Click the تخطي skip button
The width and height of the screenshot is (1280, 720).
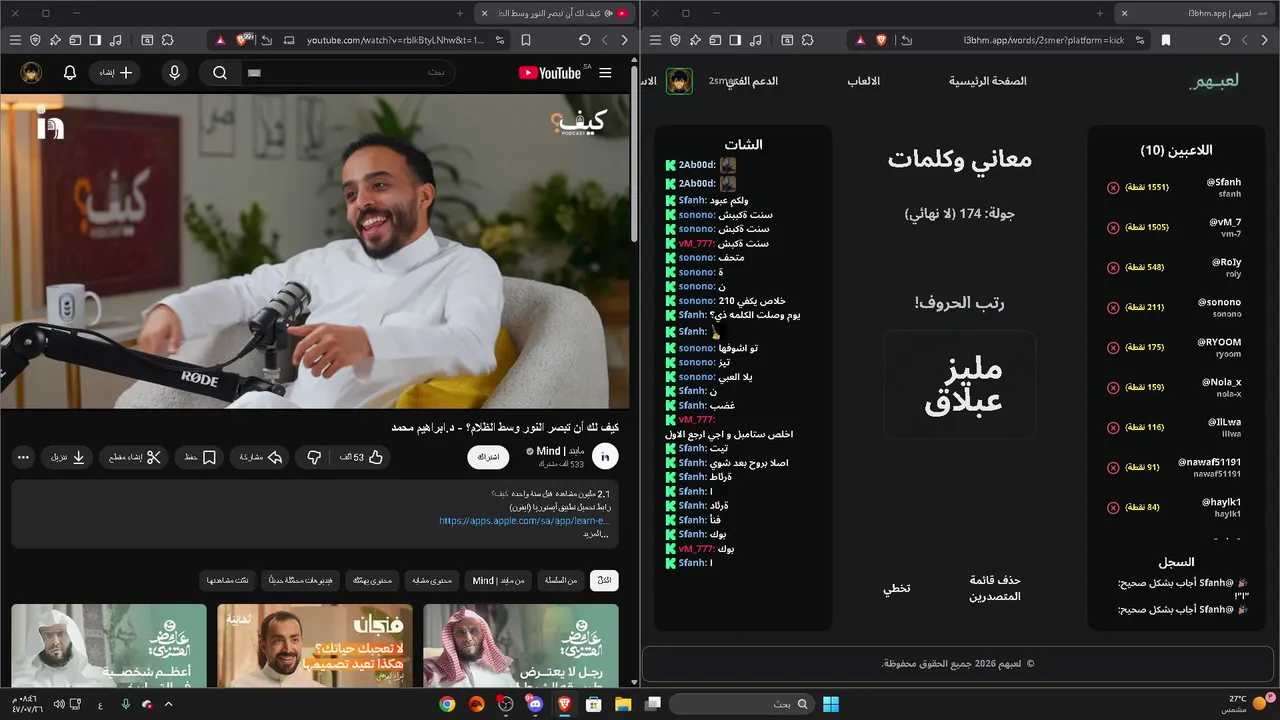click(x=896, y=588)
